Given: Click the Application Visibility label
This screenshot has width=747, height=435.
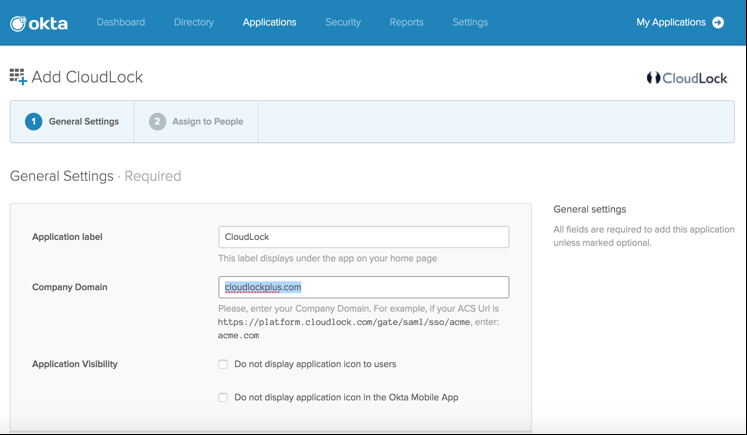Looking at the screenshot, I should click(x=75, y=364).
